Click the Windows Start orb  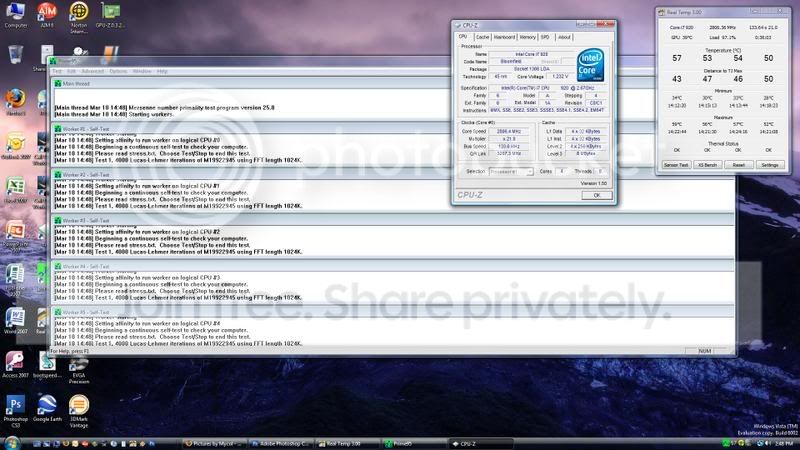pos(11,443)
